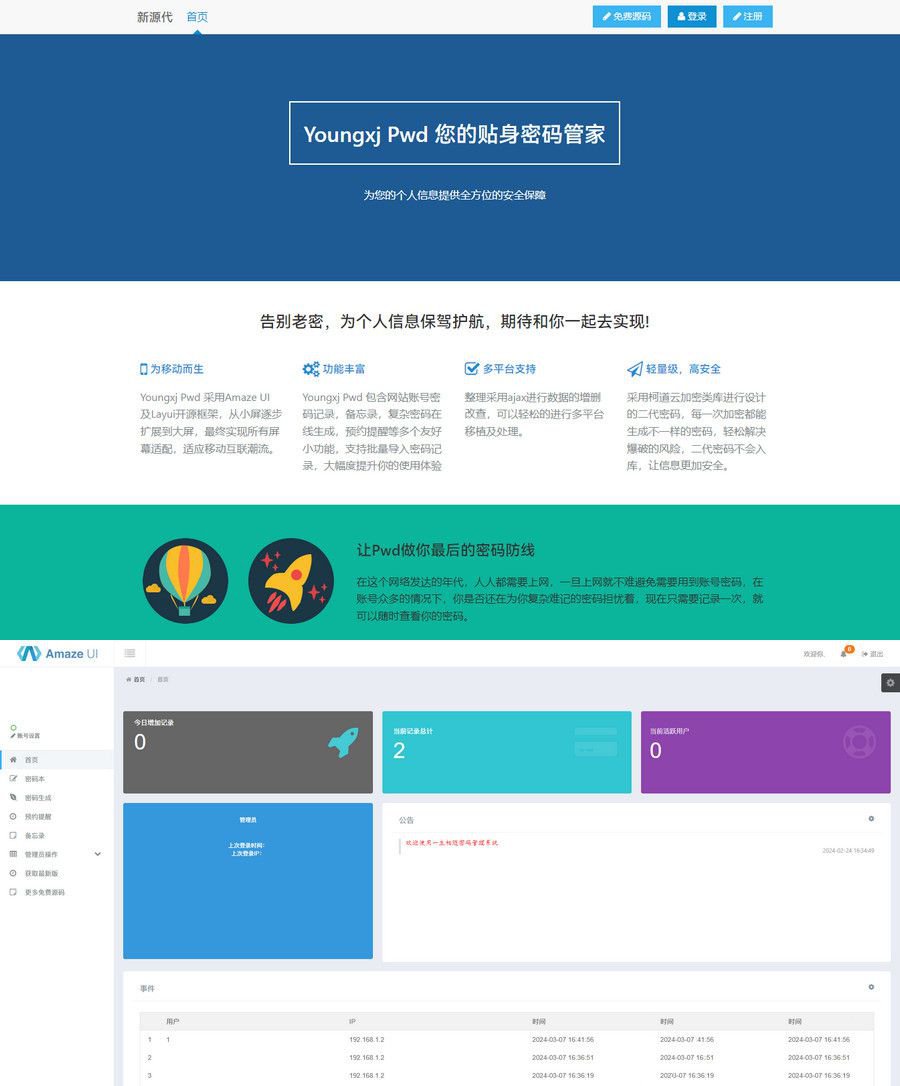Click 退出 to log out
The width and height of the screenshot is (900, 1086).
[x=872, y=654]
